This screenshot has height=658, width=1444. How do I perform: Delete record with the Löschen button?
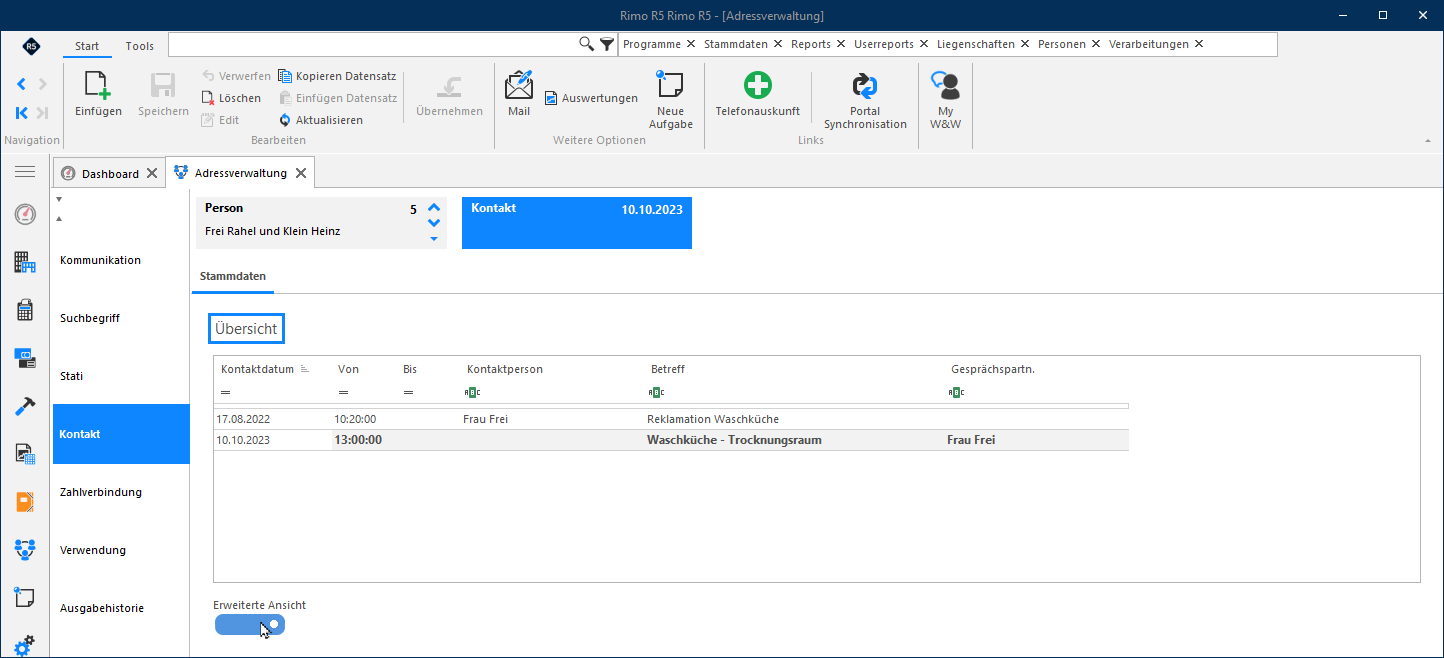point(231,98)
